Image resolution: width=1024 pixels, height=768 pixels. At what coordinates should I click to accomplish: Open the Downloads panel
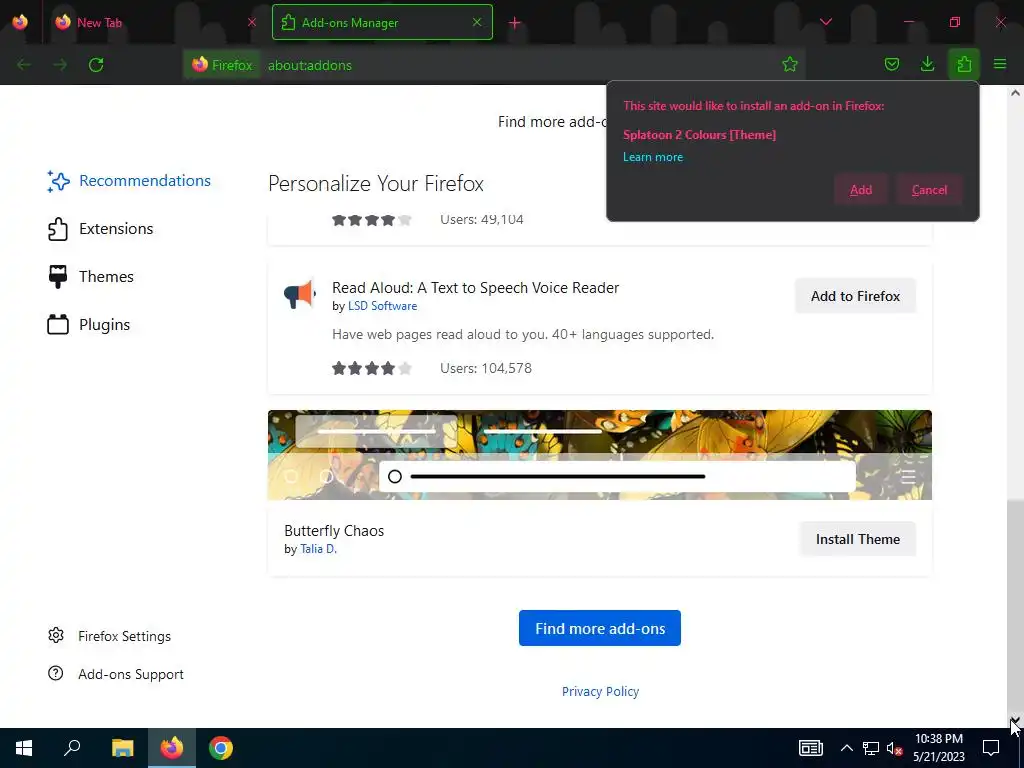pyautogui.click(x=927, y=64)
